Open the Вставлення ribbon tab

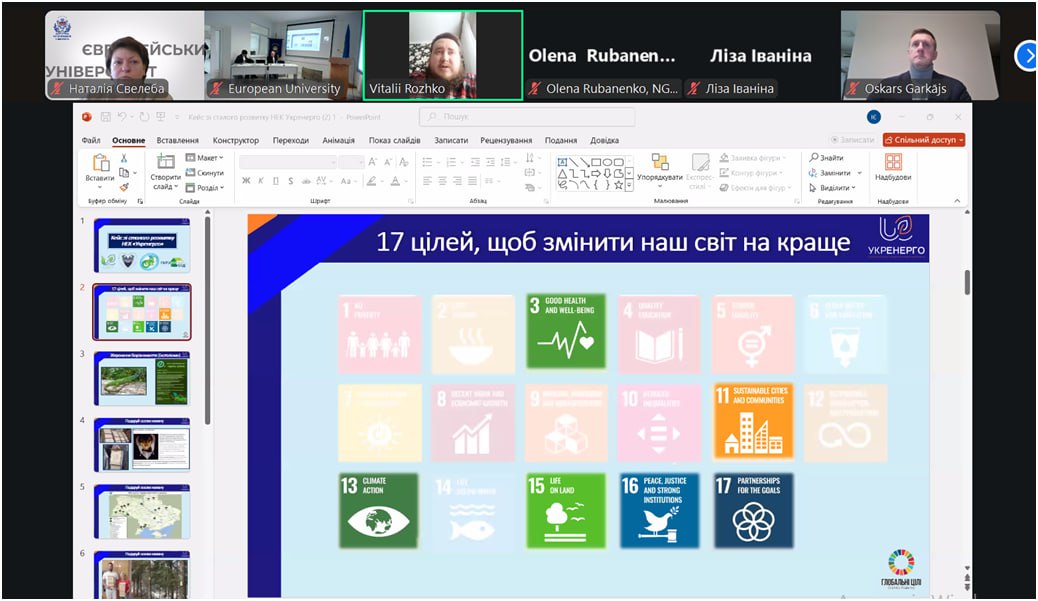(x=177, y=141)
